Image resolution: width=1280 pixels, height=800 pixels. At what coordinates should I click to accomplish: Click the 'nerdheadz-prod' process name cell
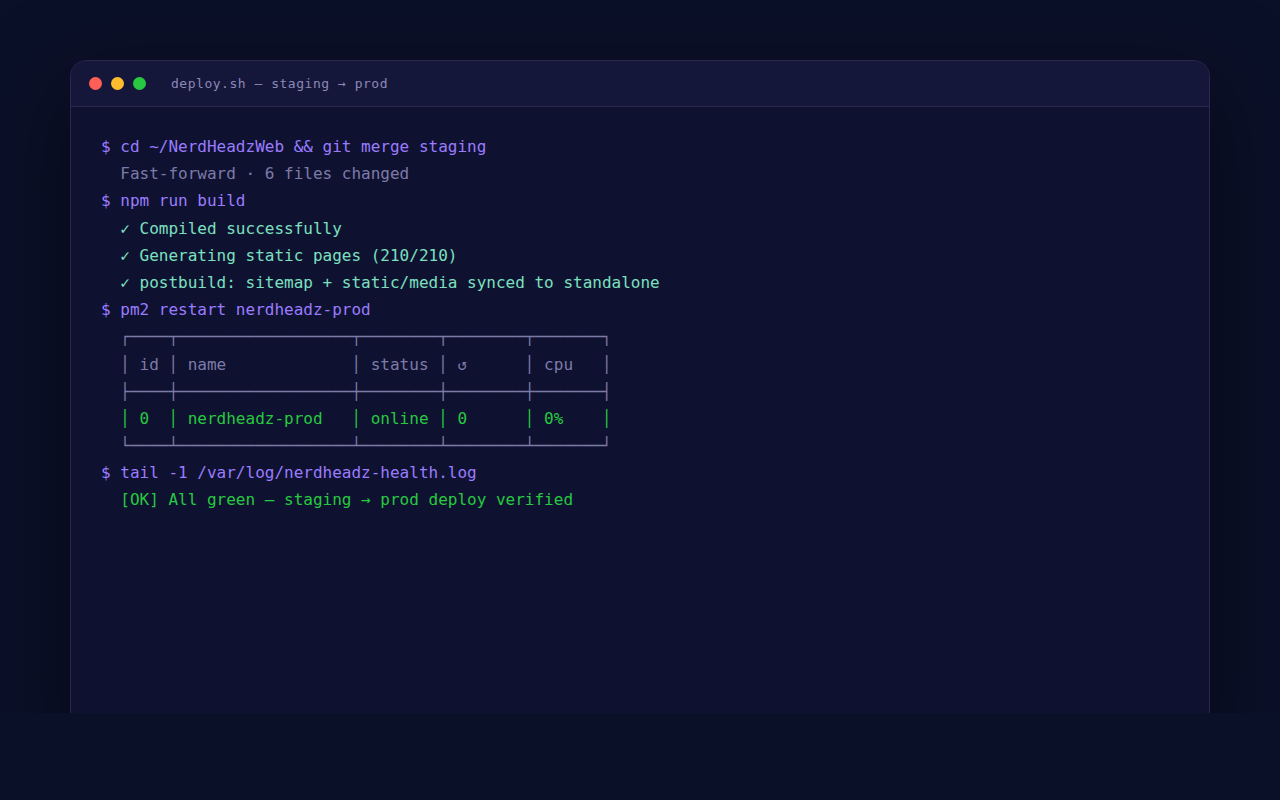pos(255,418)
